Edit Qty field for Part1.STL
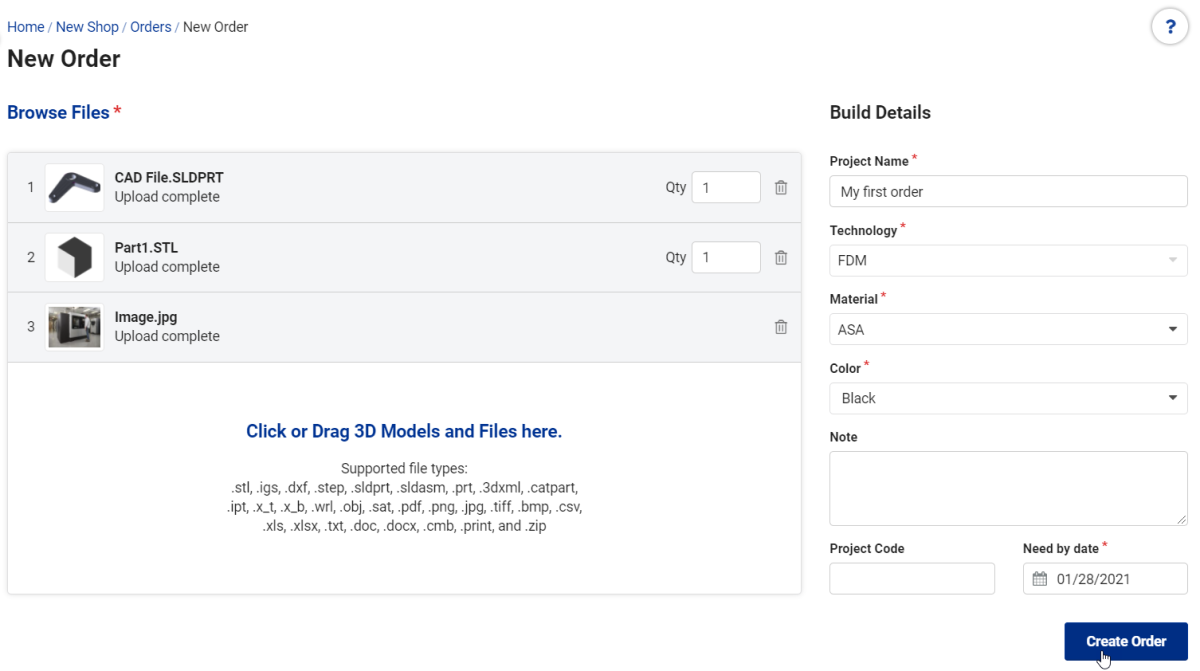This screenshot has width=1200, height=671. 726,257
